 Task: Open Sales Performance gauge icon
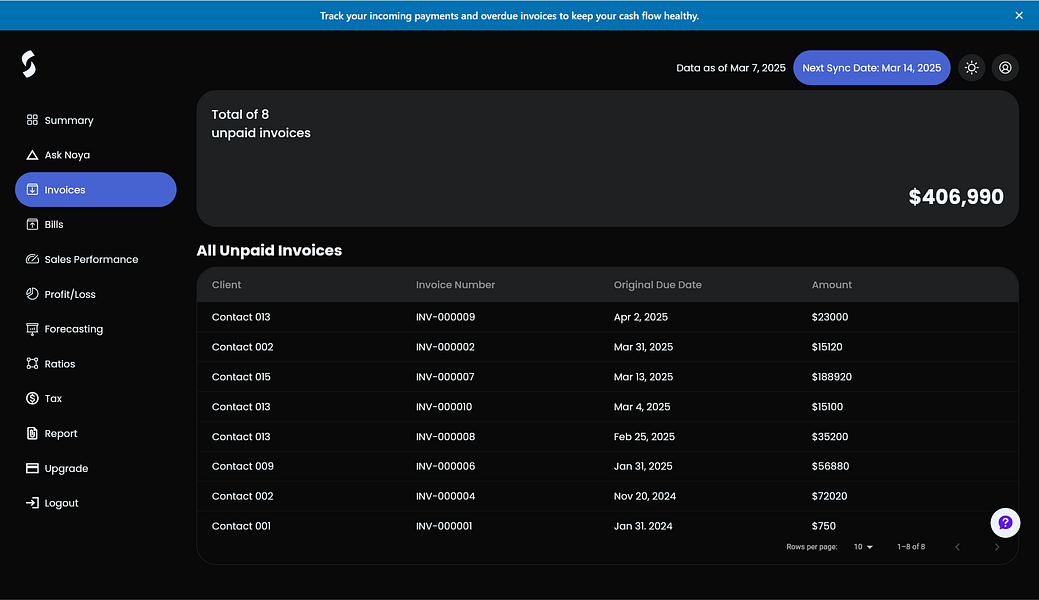[x=32, y=259]
